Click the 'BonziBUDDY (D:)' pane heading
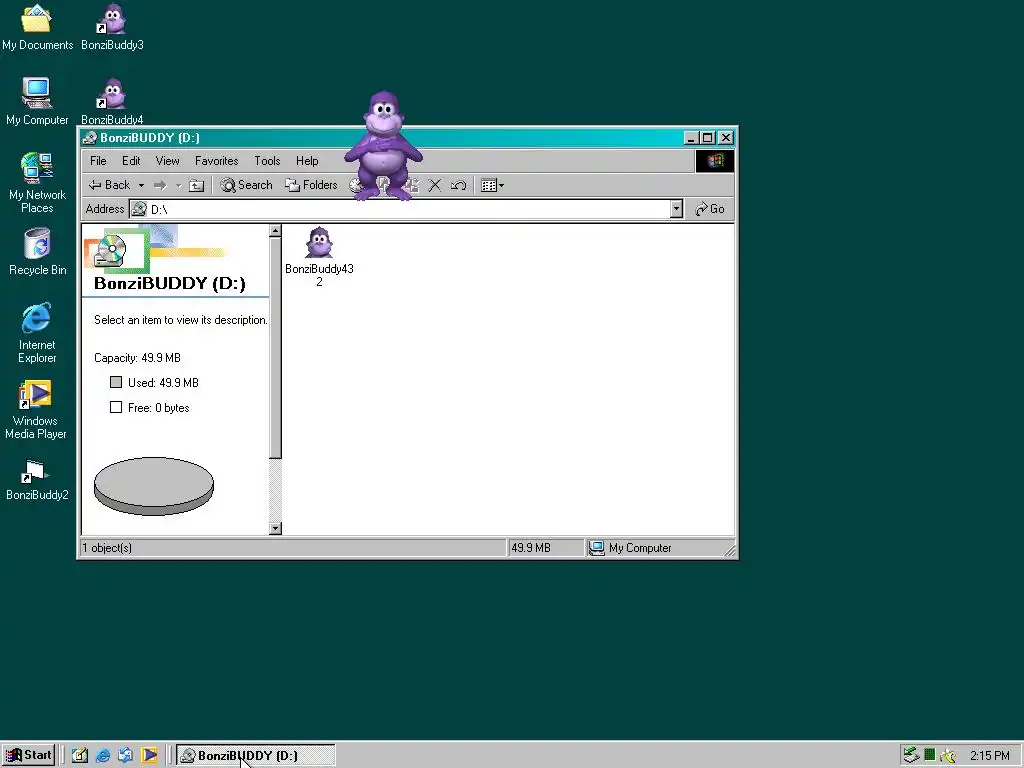Viewport: 1024px width, 768px height. pos(170,283)
